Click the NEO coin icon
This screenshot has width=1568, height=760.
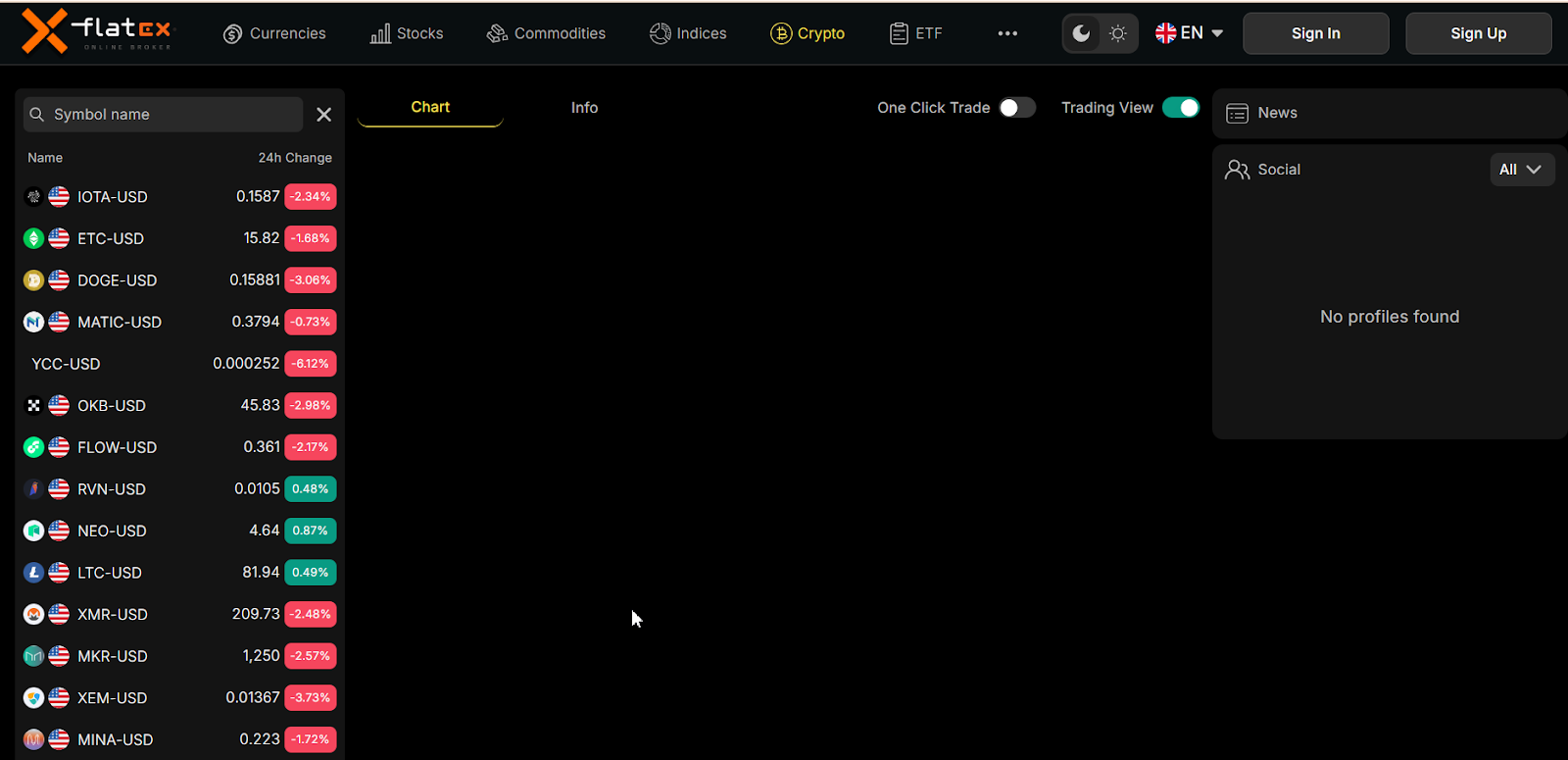coord(33,531)
